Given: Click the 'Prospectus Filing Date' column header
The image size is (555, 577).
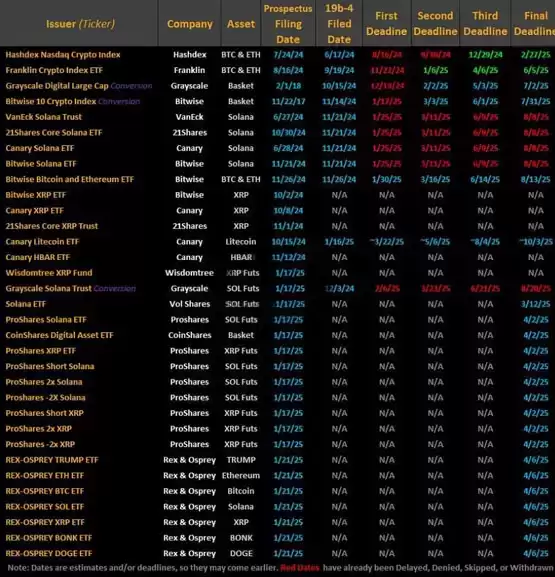Looking at the screenshot, I should coord(288,24).
